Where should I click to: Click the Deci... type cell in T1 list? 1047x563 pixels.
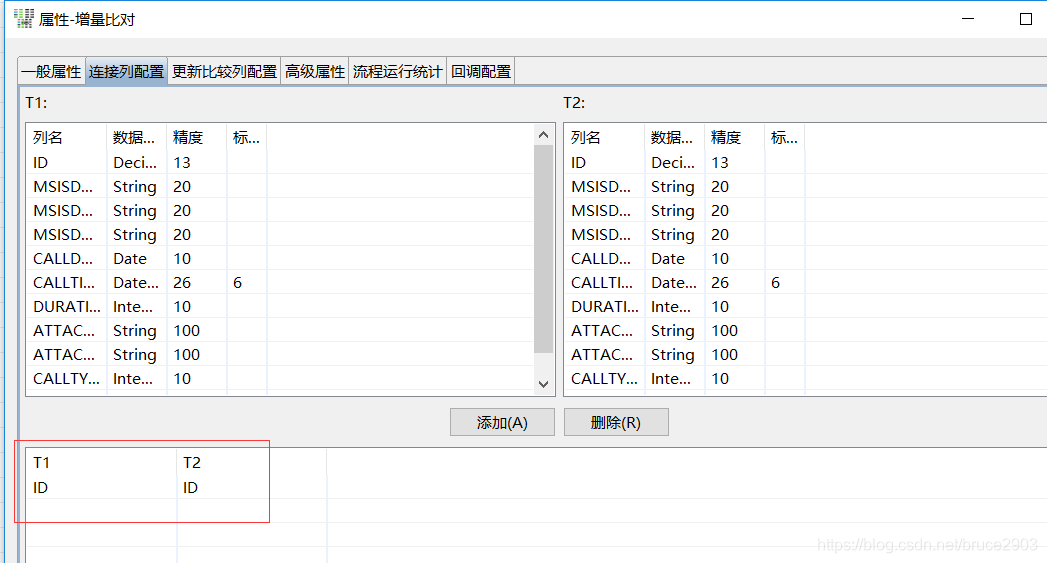pos(135,162)
